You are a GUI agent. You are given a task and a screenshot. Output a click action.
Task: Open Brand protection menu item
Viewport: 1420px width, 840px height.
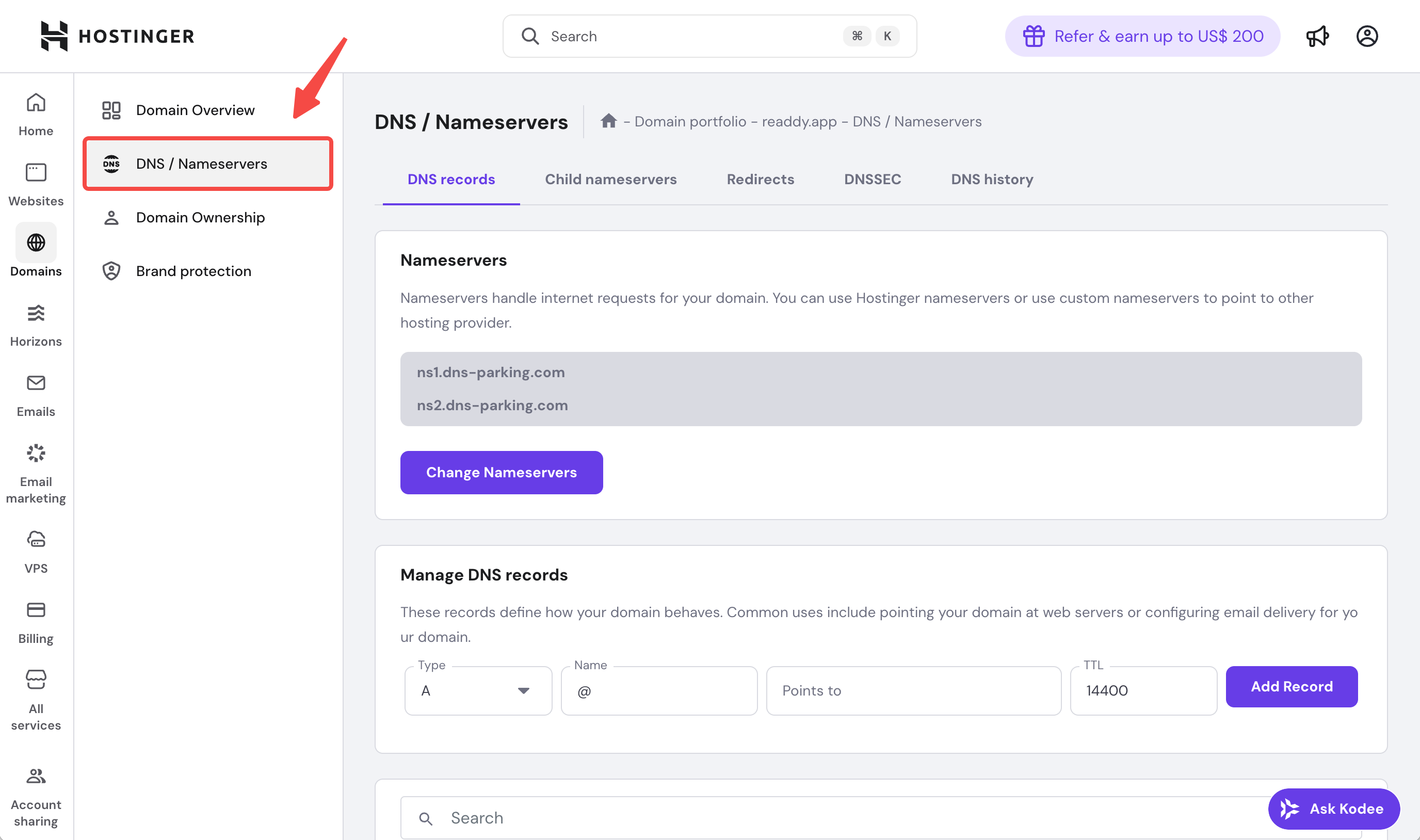tap(193, 271)
